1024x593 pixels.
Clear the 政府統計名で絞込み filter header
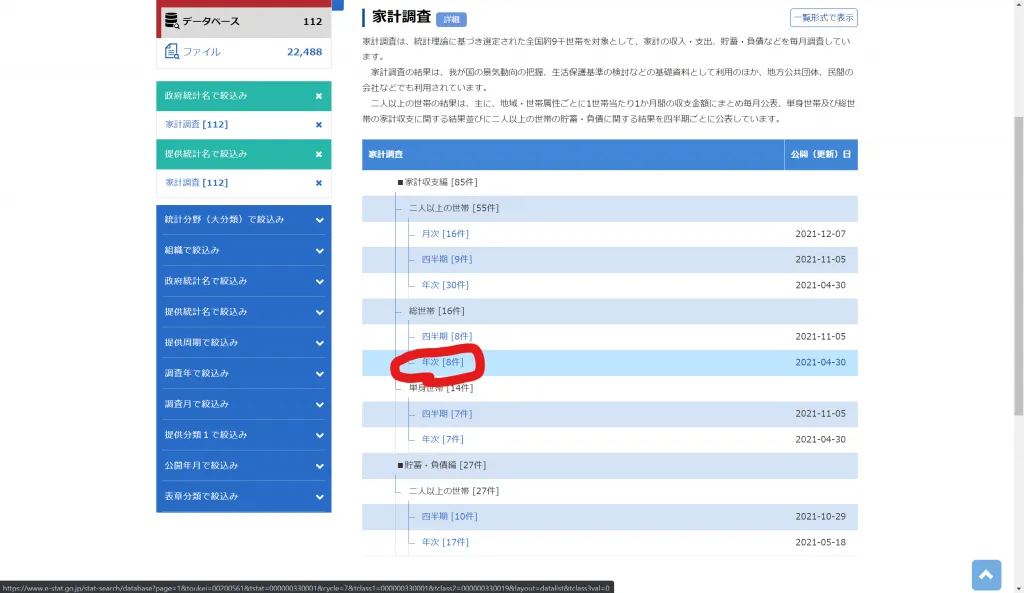319,96
